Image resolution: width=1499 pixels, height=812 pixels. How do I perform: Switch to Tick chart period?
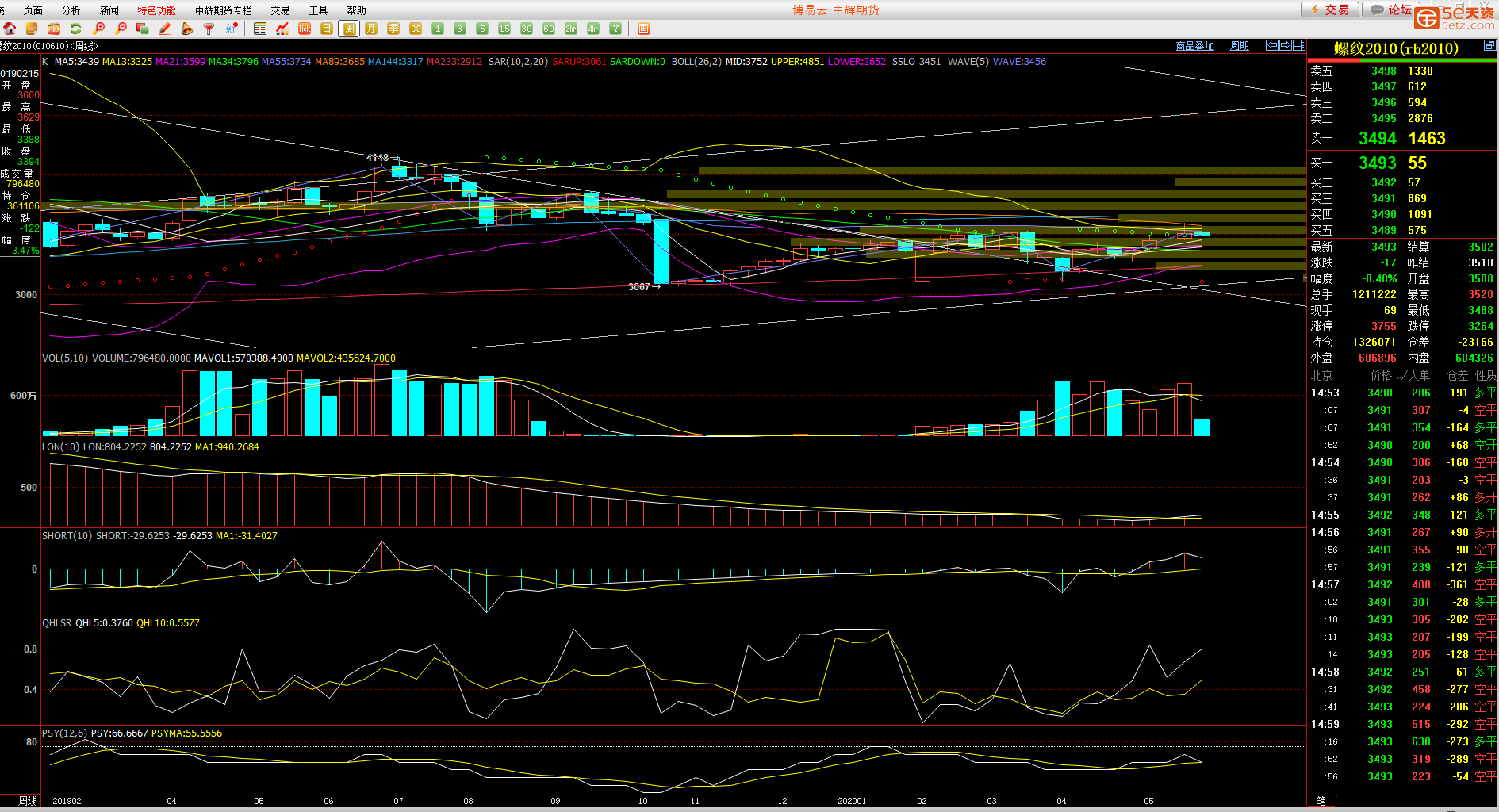click(x=305, y=29)
